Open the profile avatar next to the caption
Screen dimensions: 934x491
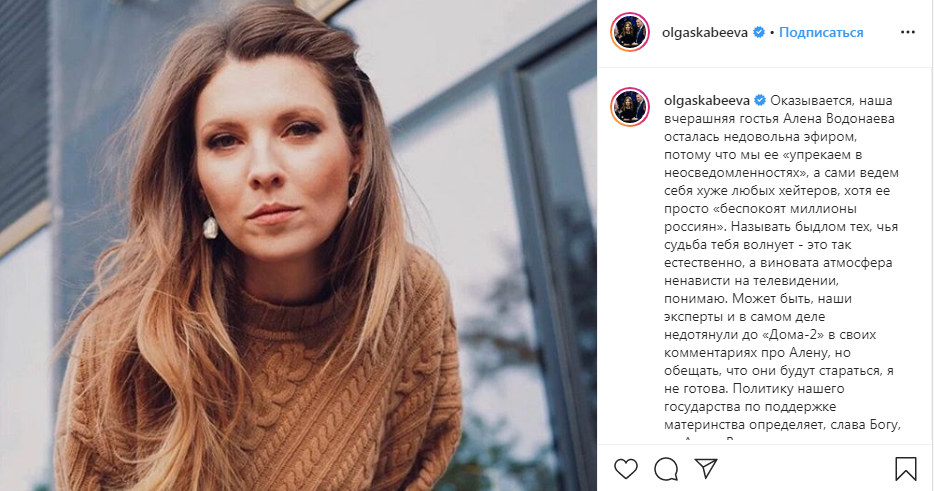[630, 107]
